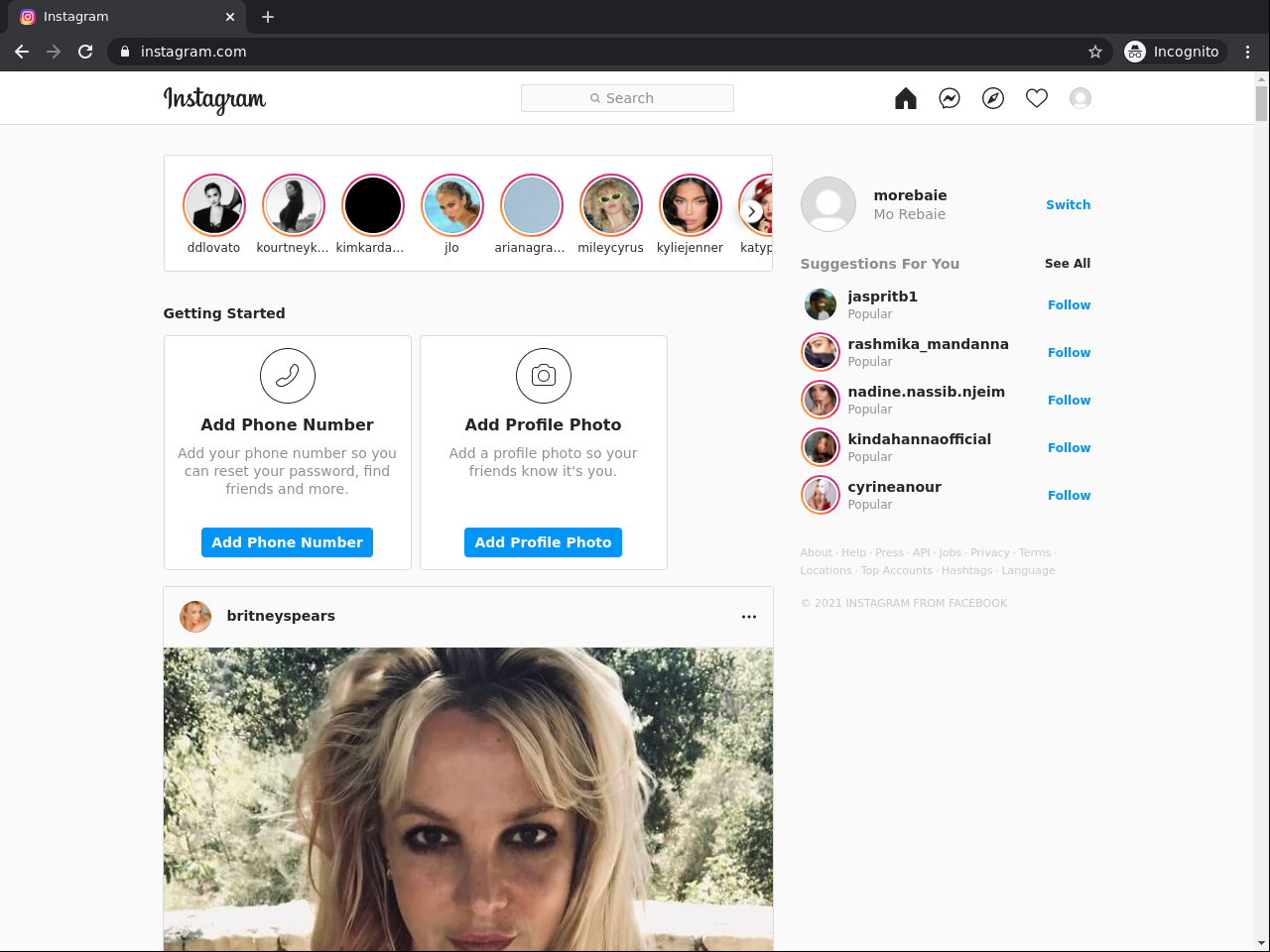Open the Locations footer link
The height and width of the screenshot is (952, 1270).
coord(826,571)
